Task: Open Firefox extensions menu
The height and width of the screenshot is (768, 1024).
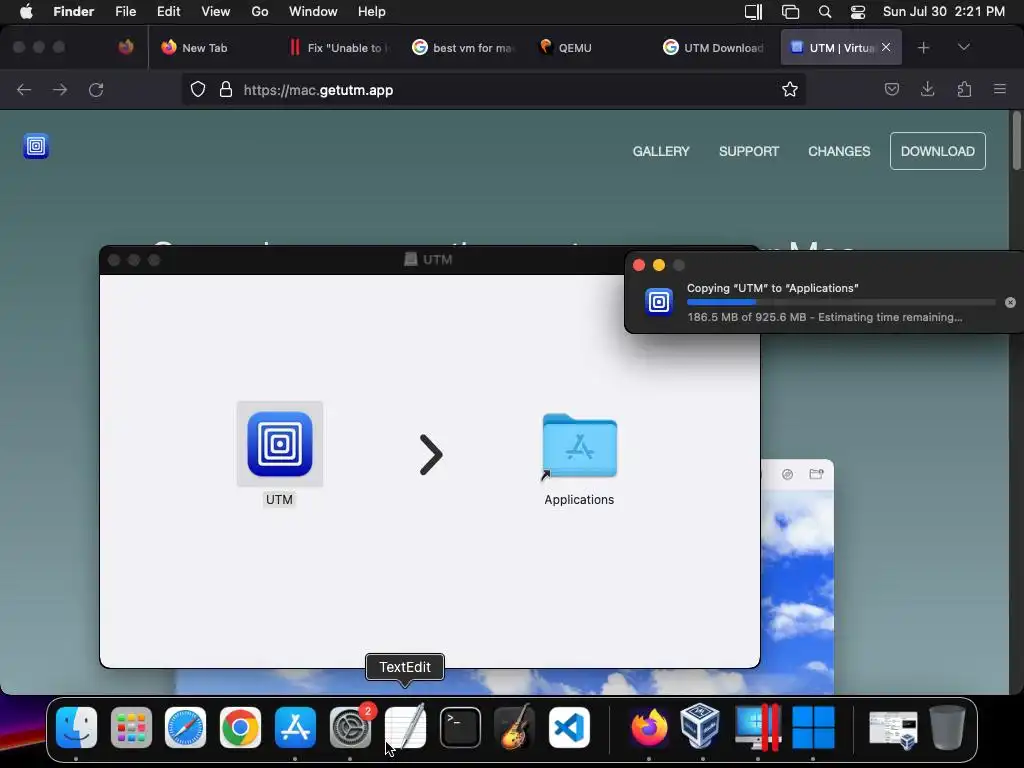Action: pyautogui.click(x=964, y=89)
